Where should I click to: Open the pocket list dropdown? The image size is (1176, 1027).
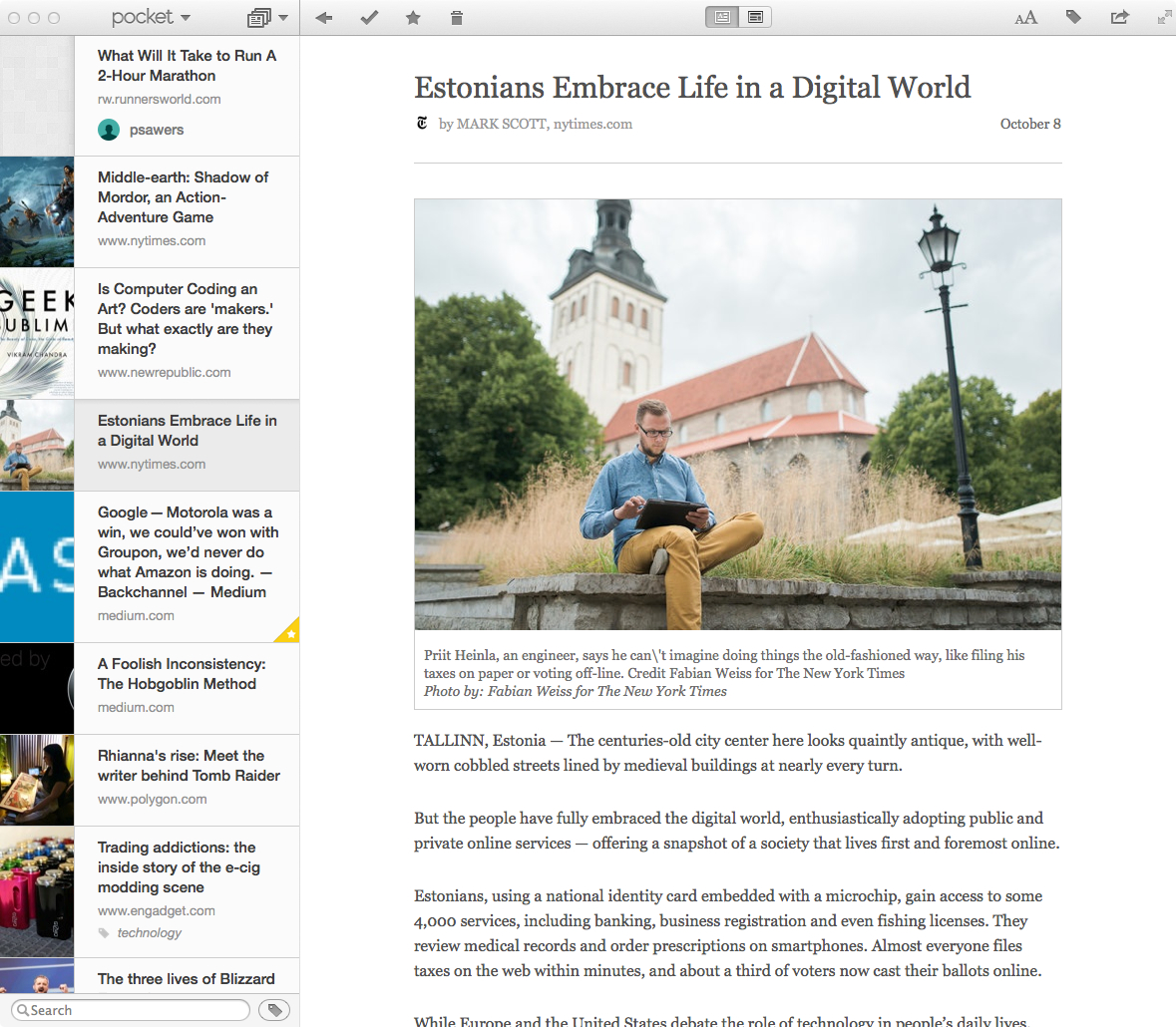tap(151, 17)
